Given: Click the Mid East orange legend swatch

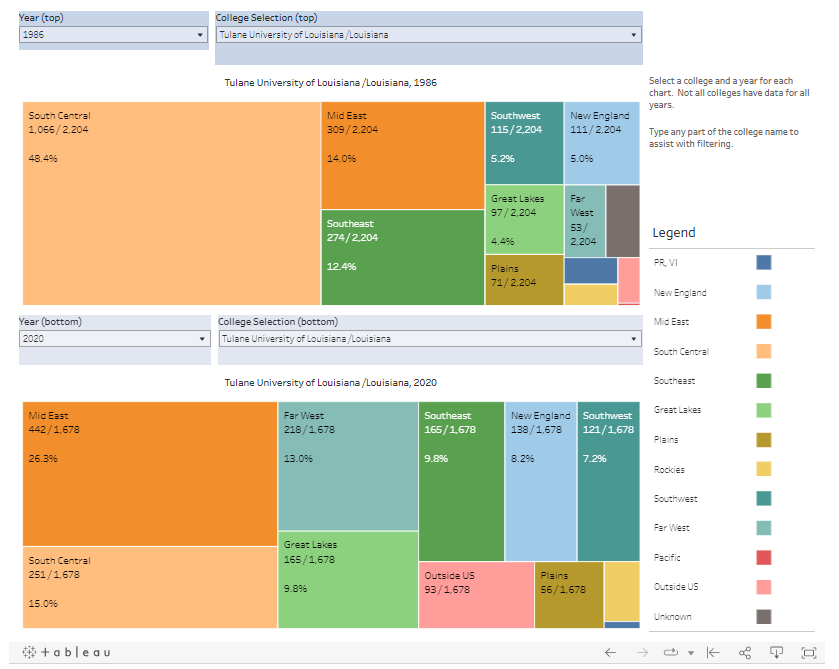Looking at the screenshot, I should point(764,322).
